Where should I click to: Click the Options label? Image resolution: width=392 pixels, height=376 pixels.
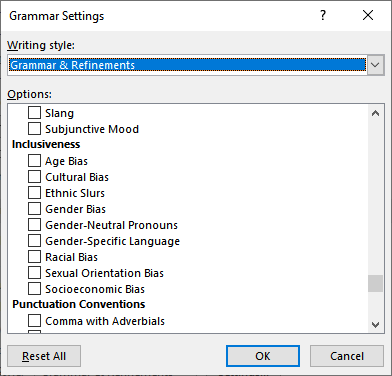point(30,94)
